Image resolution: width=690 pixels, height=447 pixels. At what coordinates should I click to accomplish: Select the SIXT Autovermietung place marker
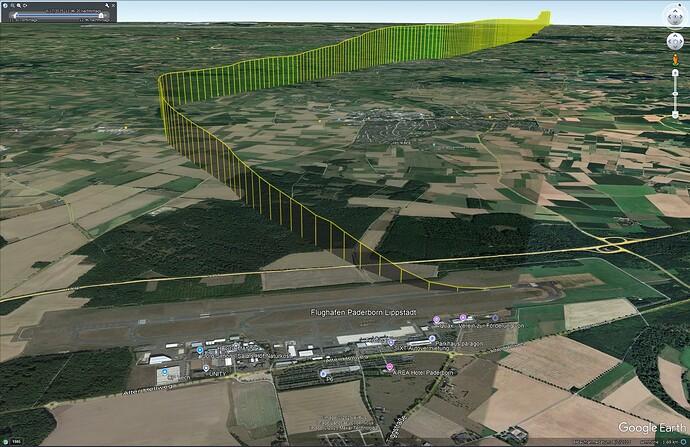click(x=391, y=343)
